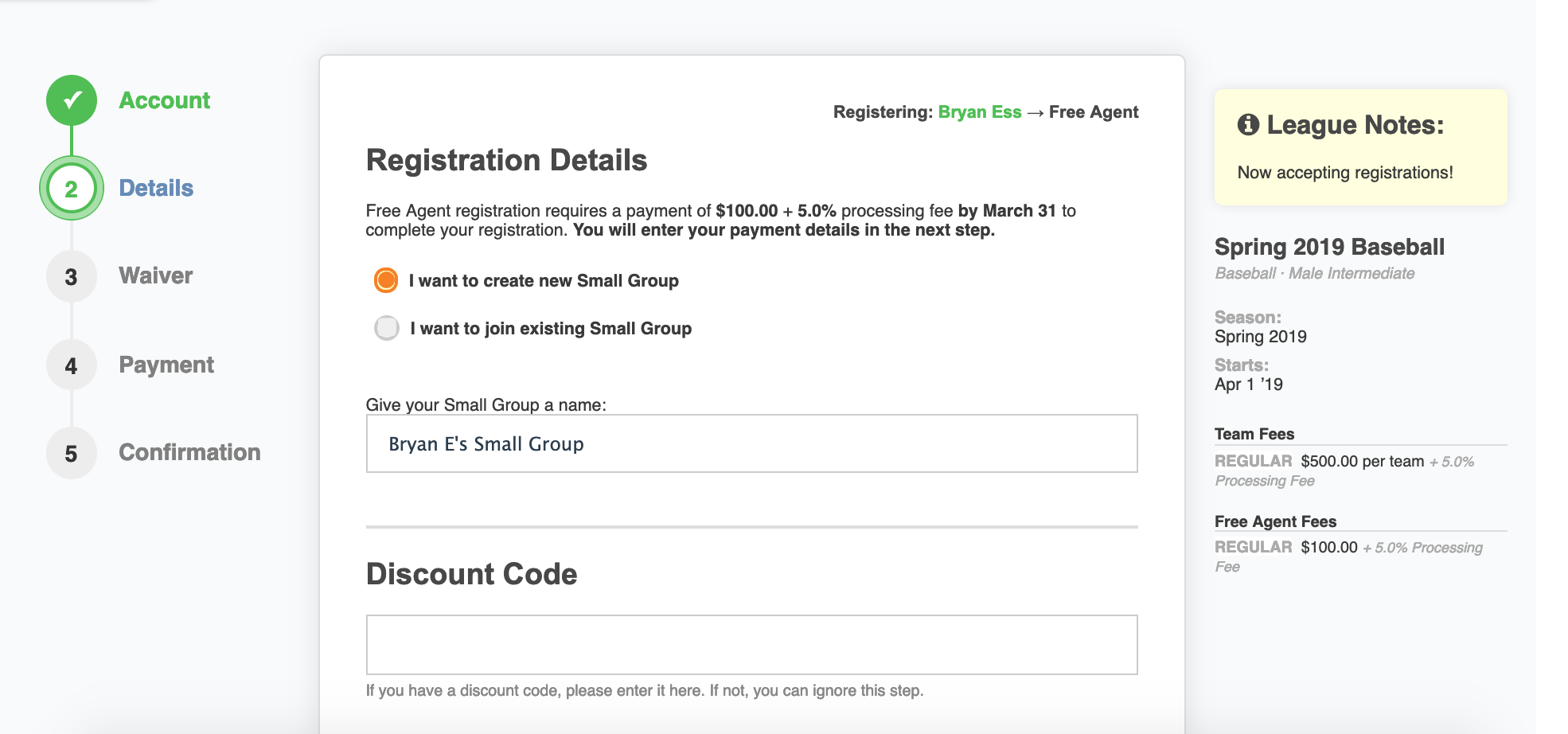Open the Details step label
The height and width of the screenshot is (734, 1568).
point(156,188)
